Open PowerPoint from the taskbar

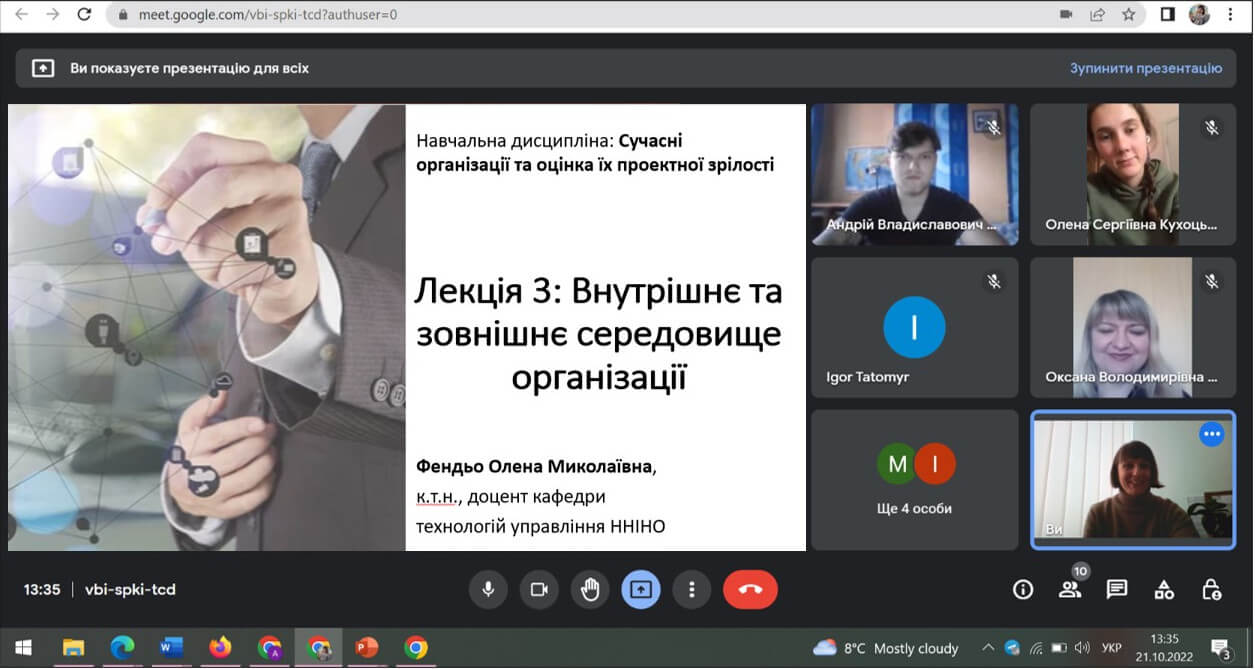[x=367, y=648]
